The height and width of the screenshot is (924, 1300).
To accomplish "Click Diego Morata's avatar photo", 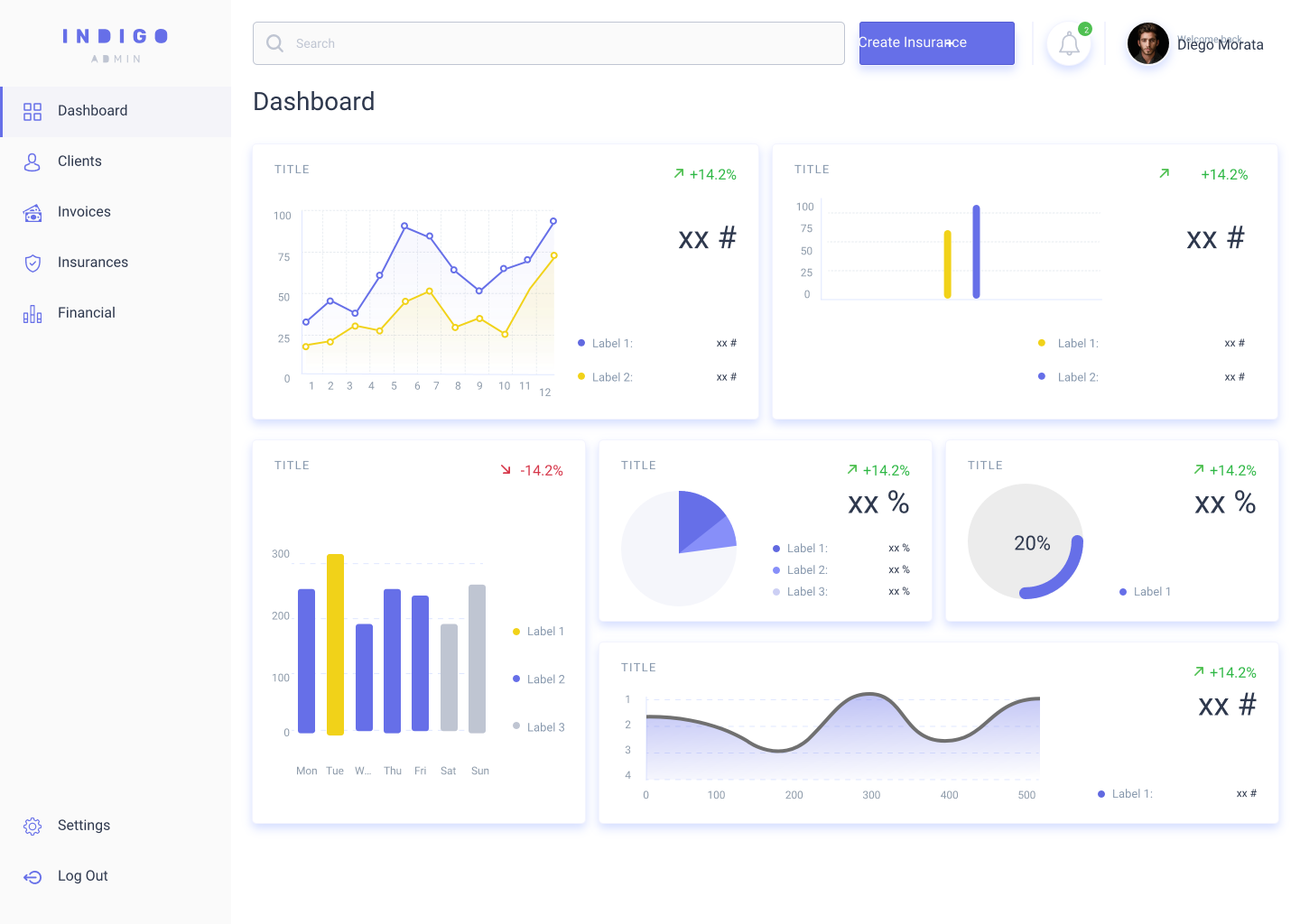I will pyautogui.click(x=1148, y=43).
